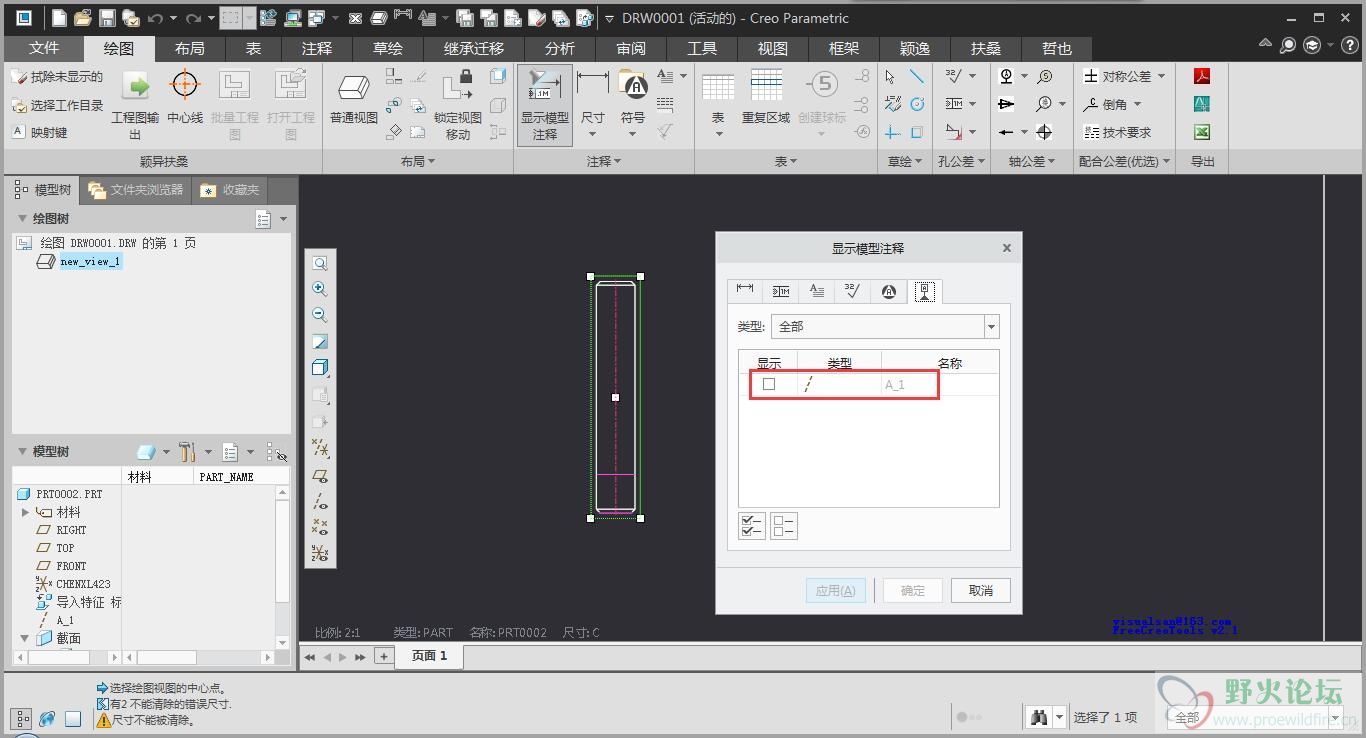
Task: Click the command search magnifier icon
Action: tap(1289, 45)
